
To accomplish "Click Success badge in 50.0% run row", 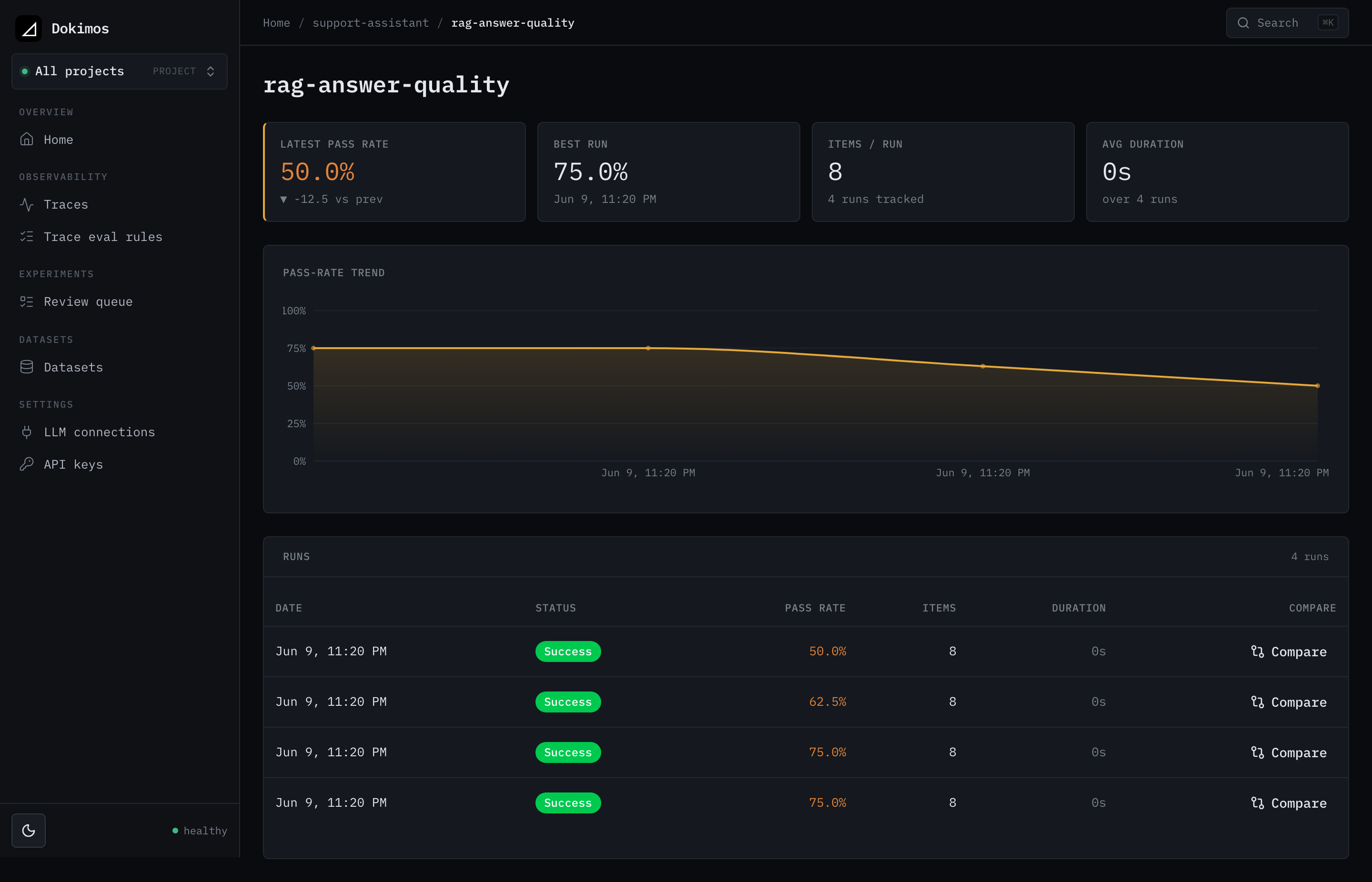I will [x=568, y=652].
